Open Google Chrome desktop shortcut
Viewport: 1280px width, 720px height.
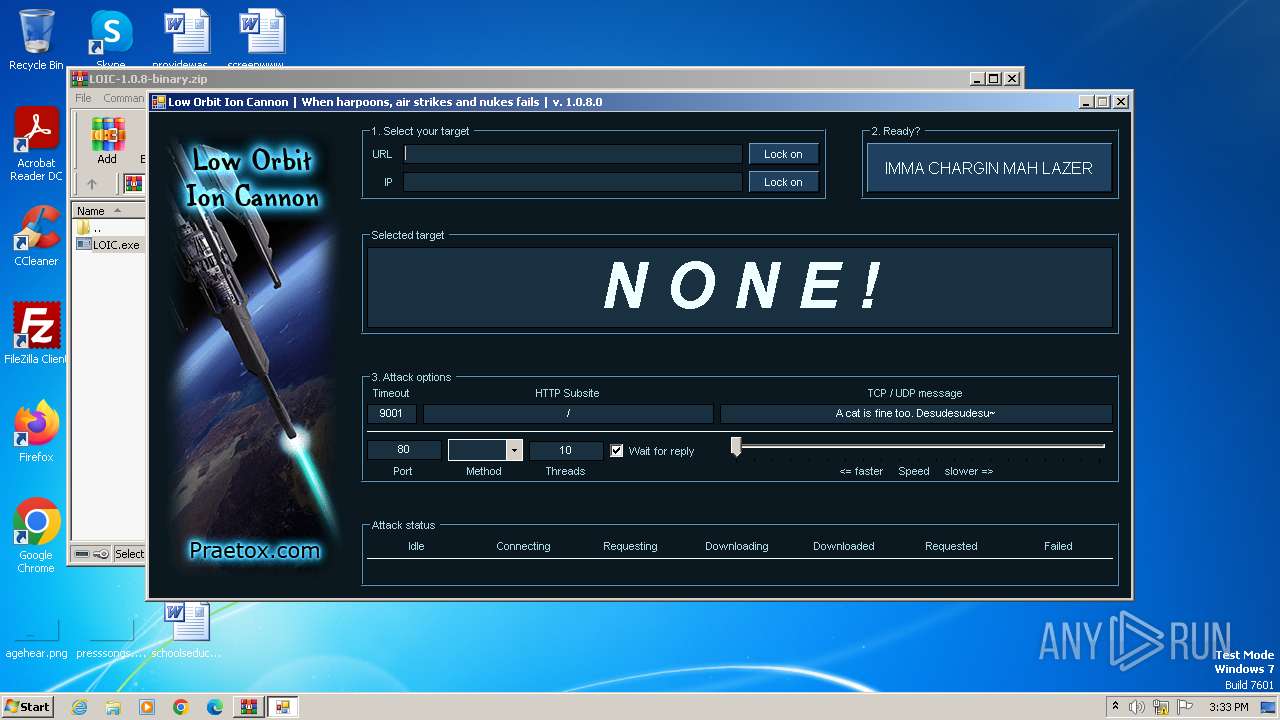pos(36,536)
